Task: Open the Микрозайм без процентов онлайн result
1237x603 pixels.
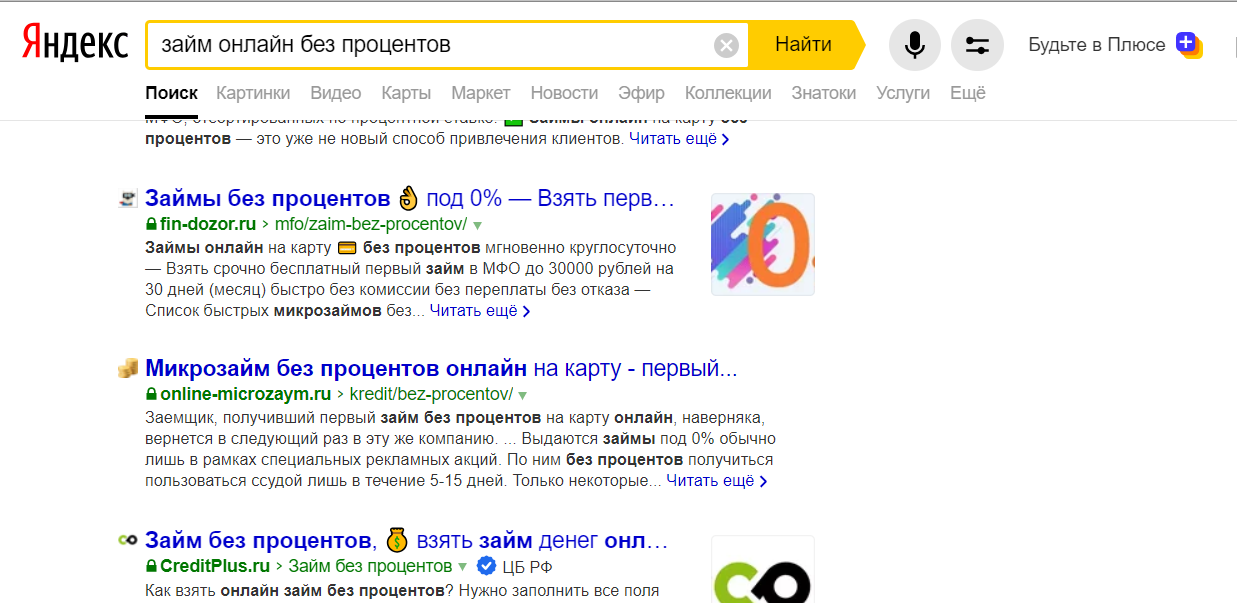Action: 441,368
